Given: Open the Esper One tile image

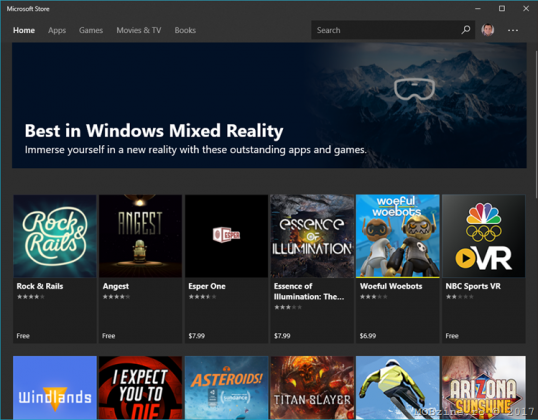Looking at the screenshot, I should point(226,236).
